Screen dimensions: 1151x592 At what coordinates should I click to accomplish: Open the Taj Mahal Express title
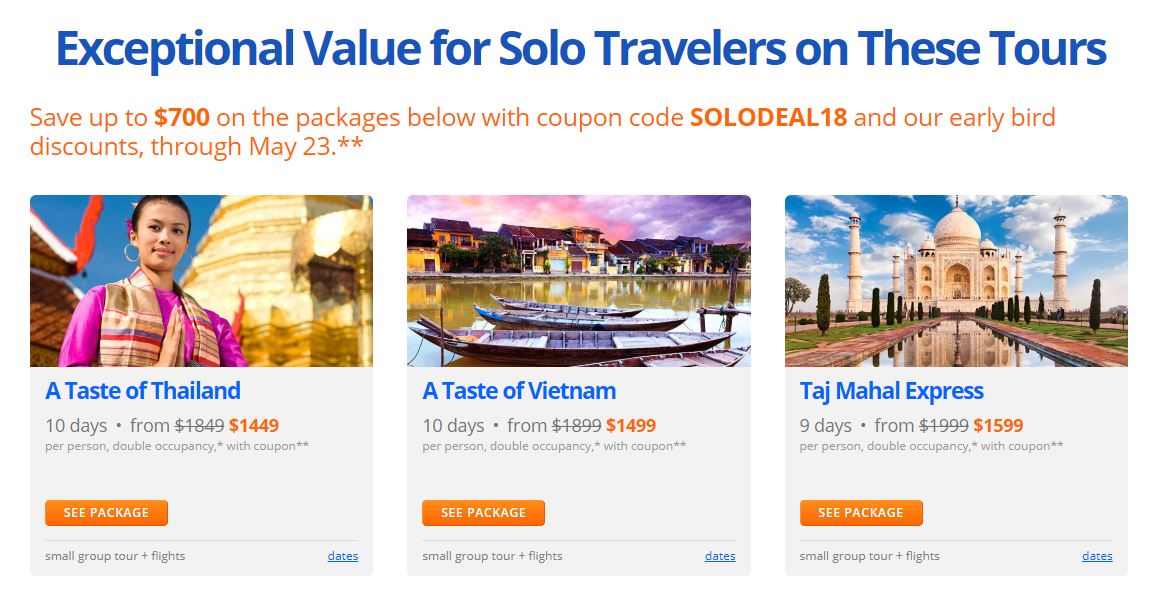[891, 391]
